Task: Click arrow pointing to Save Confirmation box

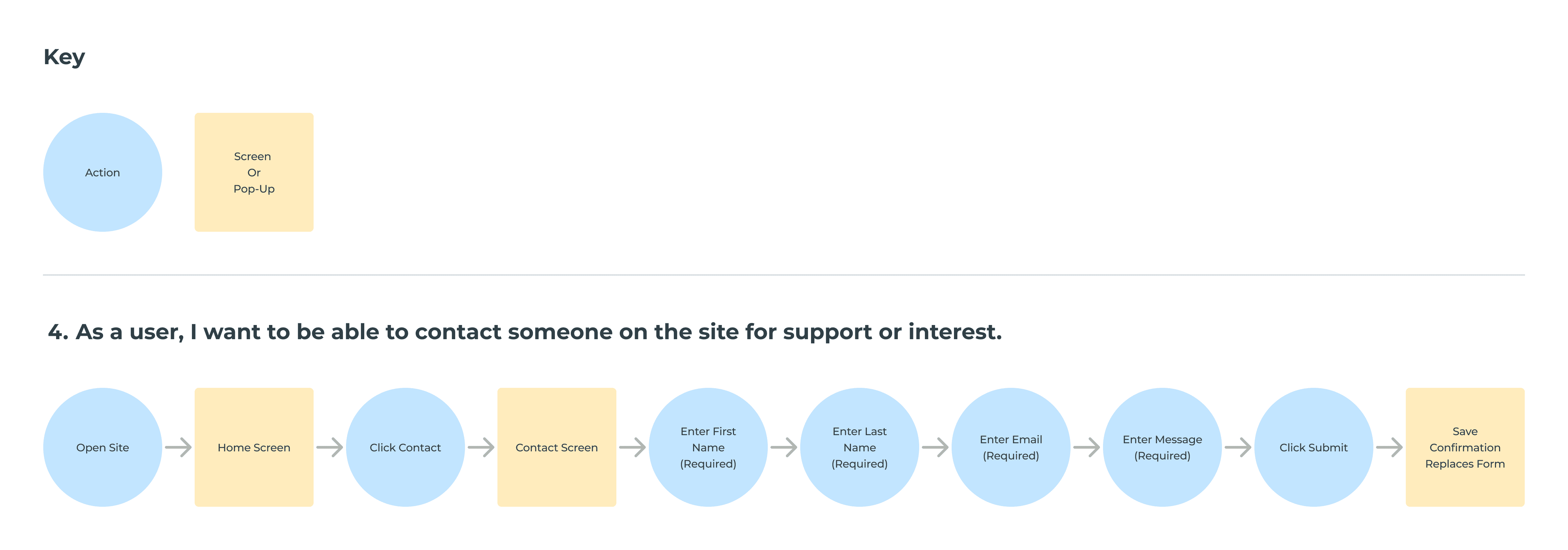Action: 1389,447
